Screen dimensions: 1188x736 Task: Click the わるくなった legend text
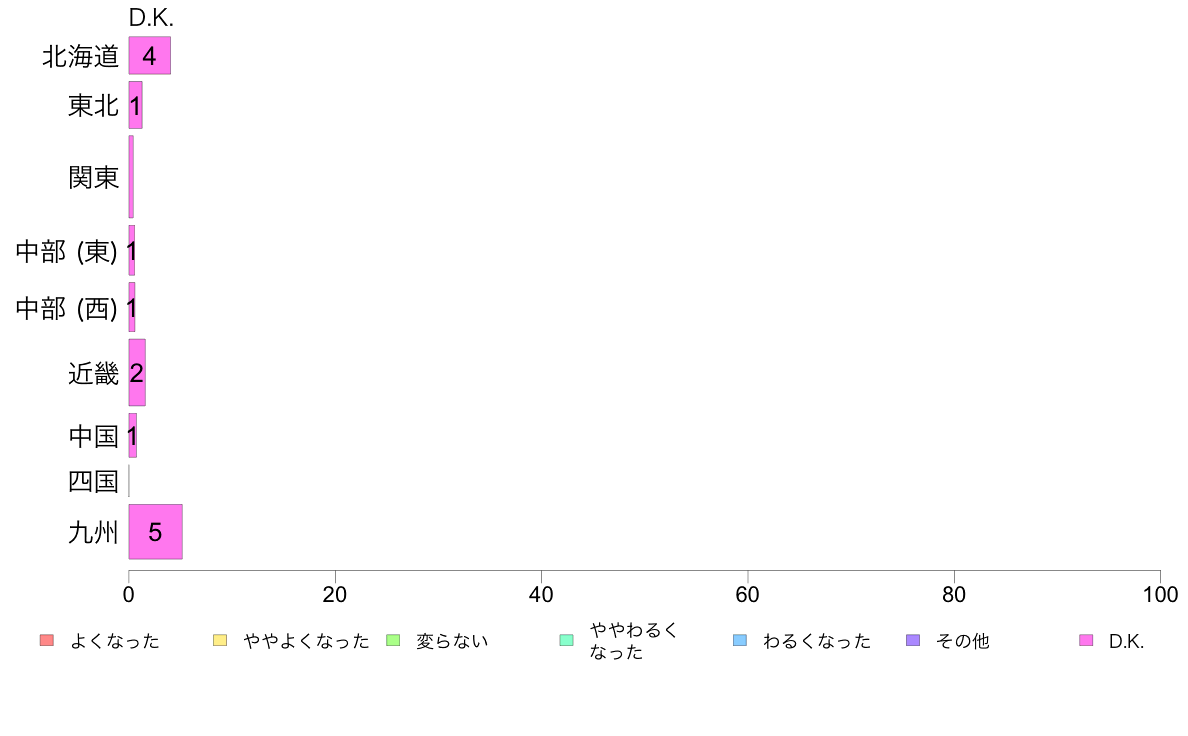[817, 641]
